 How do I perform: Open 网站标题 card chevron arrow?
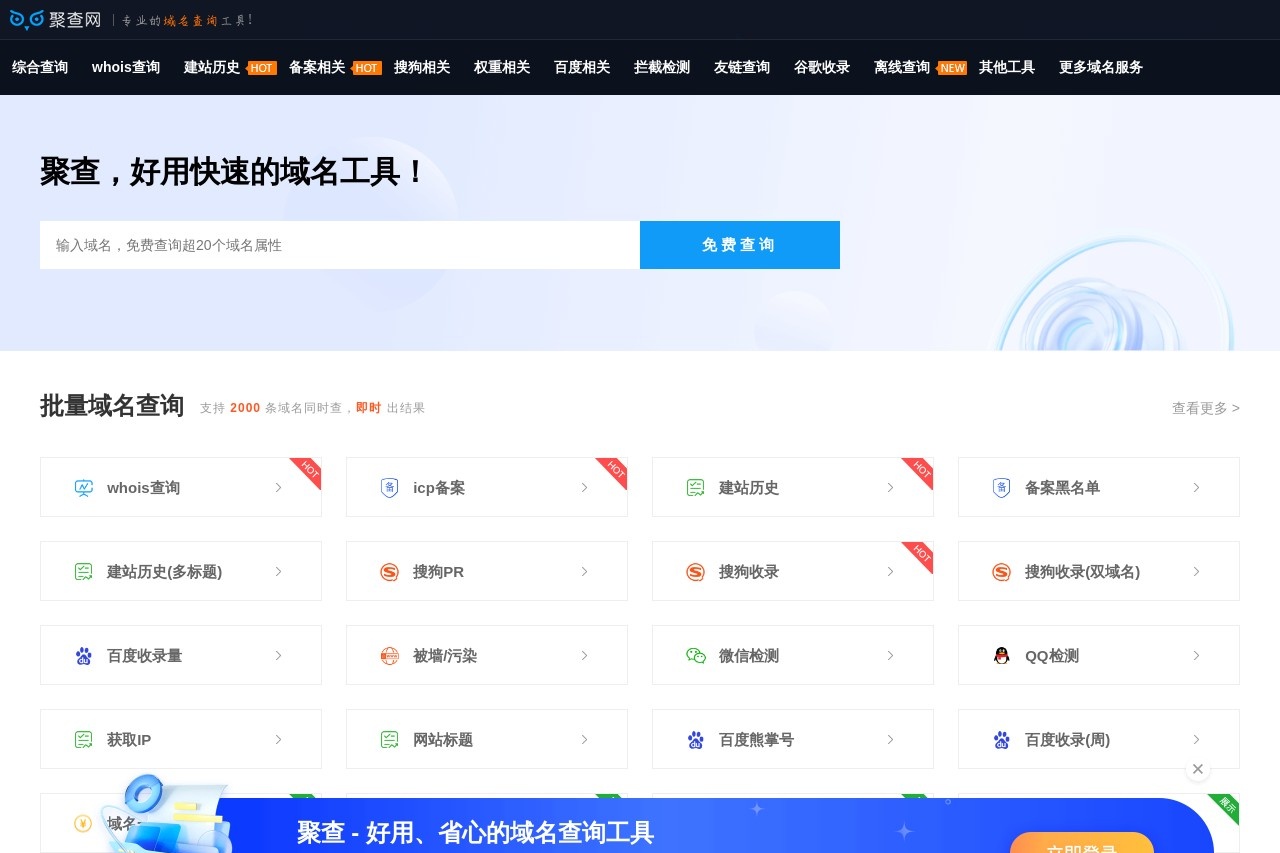click(x=585, y=740)
